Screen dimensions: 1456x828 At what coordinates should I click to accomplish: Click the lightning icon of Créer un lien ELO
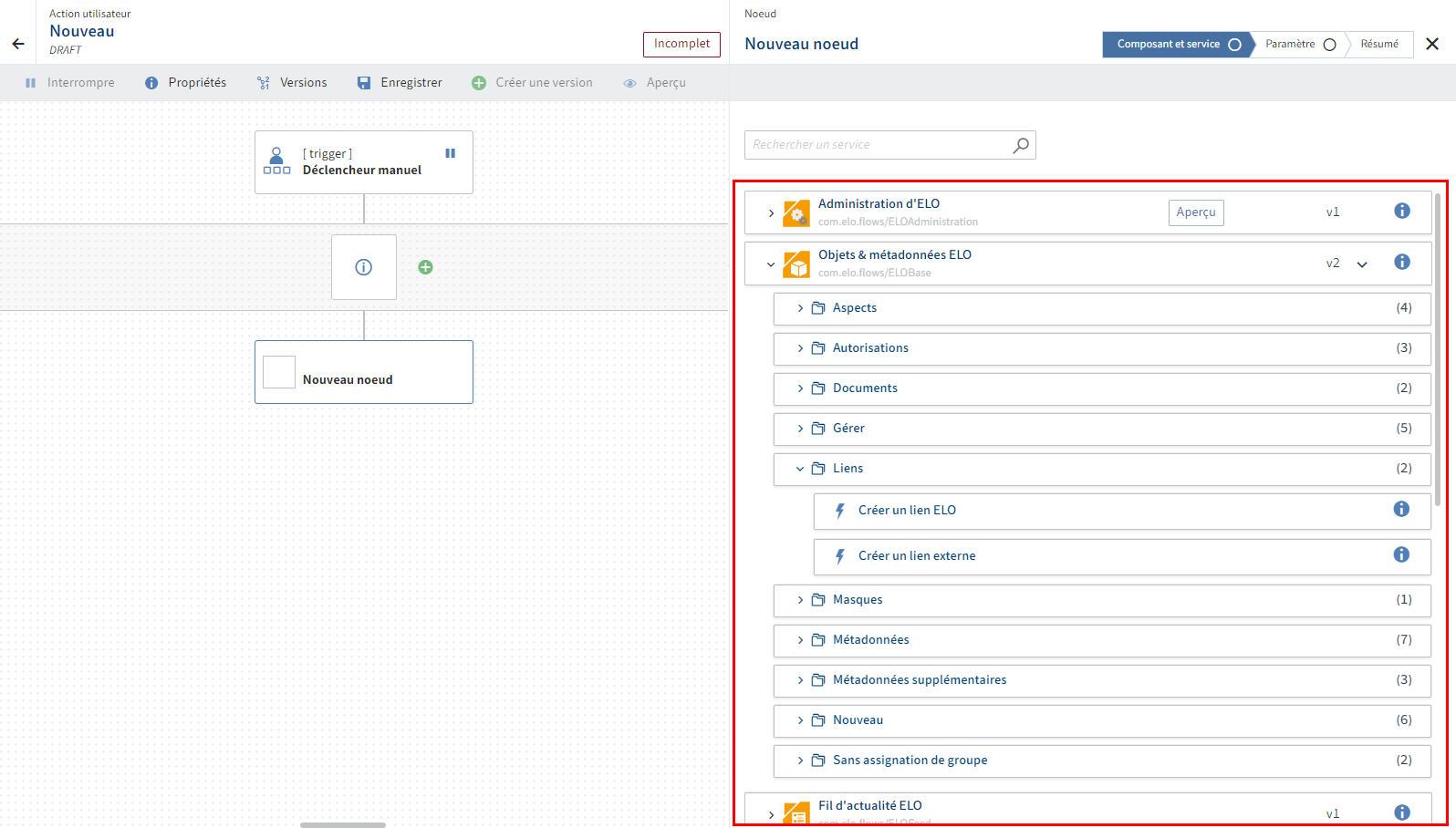point(840,511)
